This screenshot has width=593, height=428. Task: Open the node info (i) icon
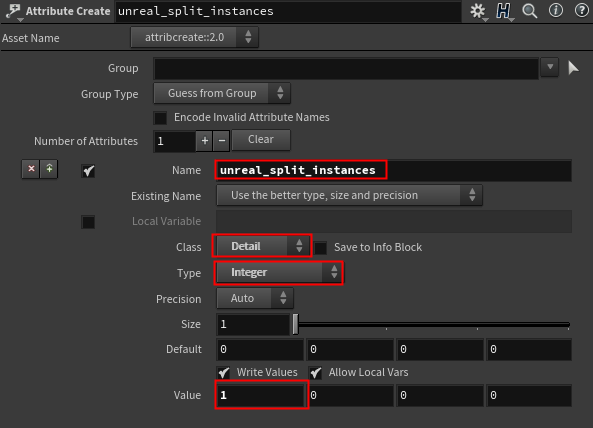click(x=556, y=11)
